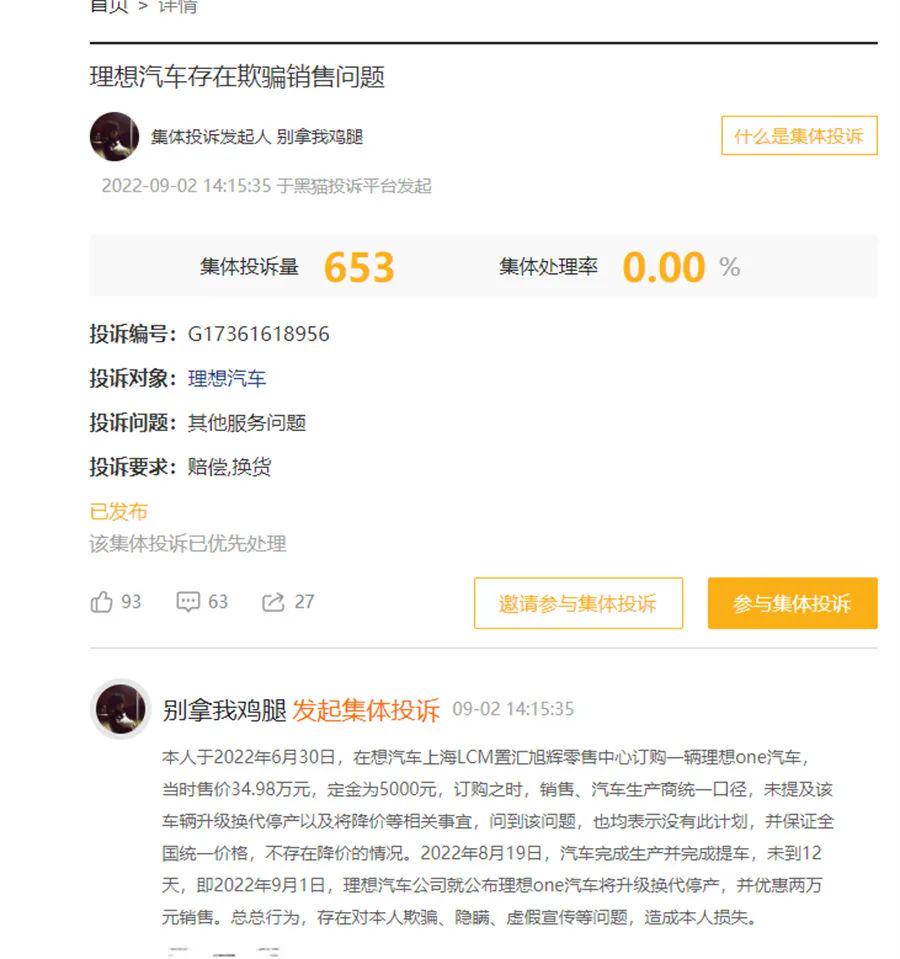Click 邀请参与集体投诉 button
Viewport: 900px width, 959px height.
coord(578,603)
